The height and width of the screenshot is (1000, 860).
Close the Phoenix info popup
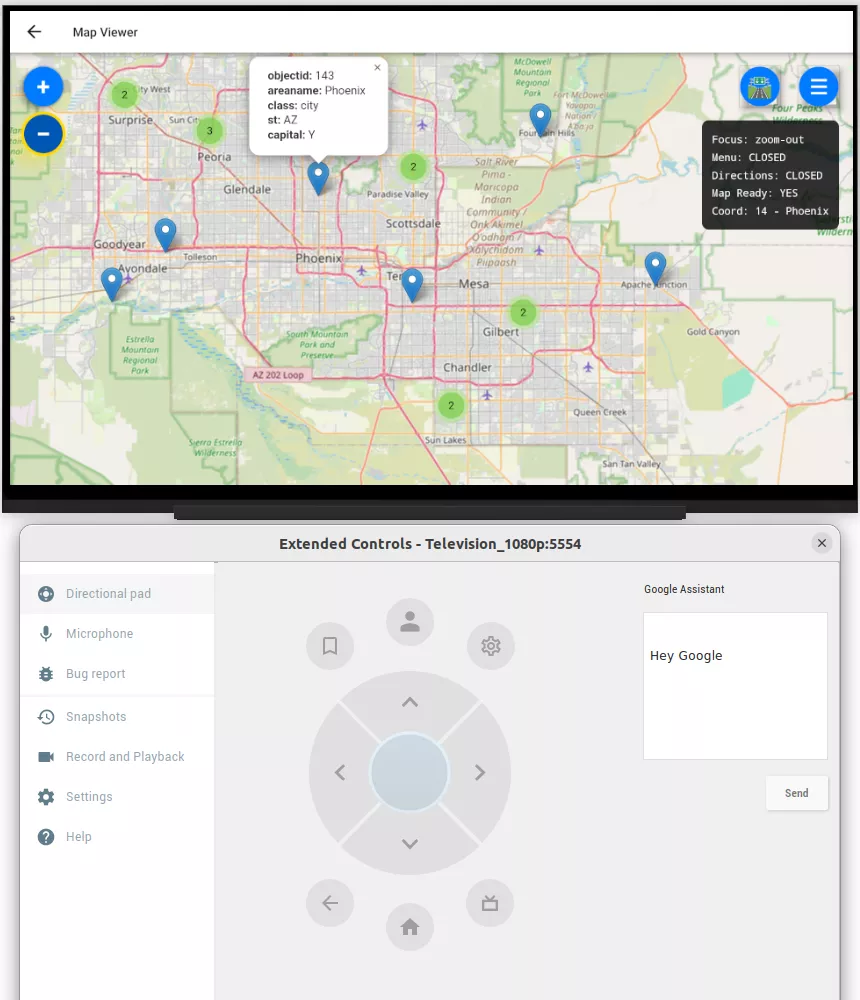377,68
